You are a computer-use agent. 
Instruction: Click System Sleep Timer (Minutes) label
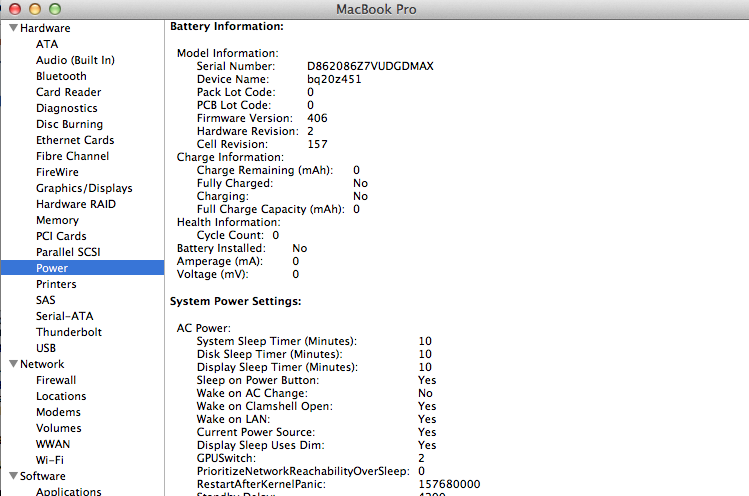[277, 341]
